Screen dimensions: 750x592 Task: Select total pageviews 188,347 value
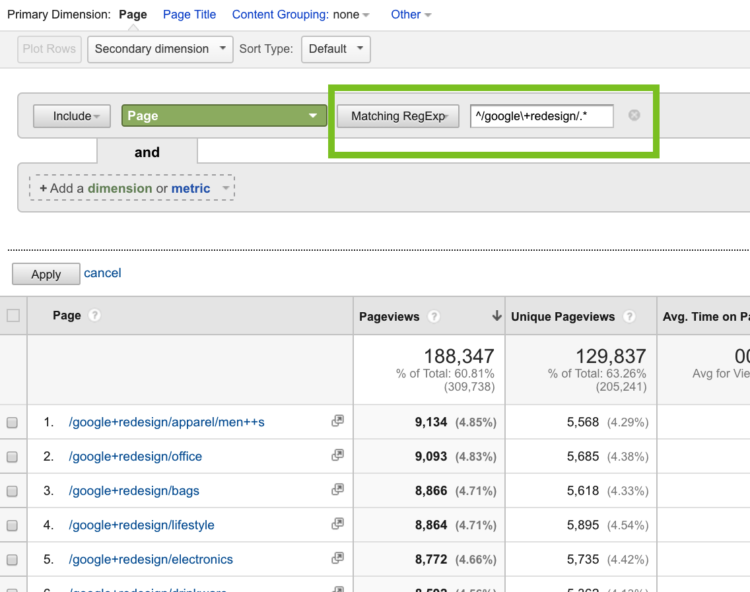tap(459, 356)
